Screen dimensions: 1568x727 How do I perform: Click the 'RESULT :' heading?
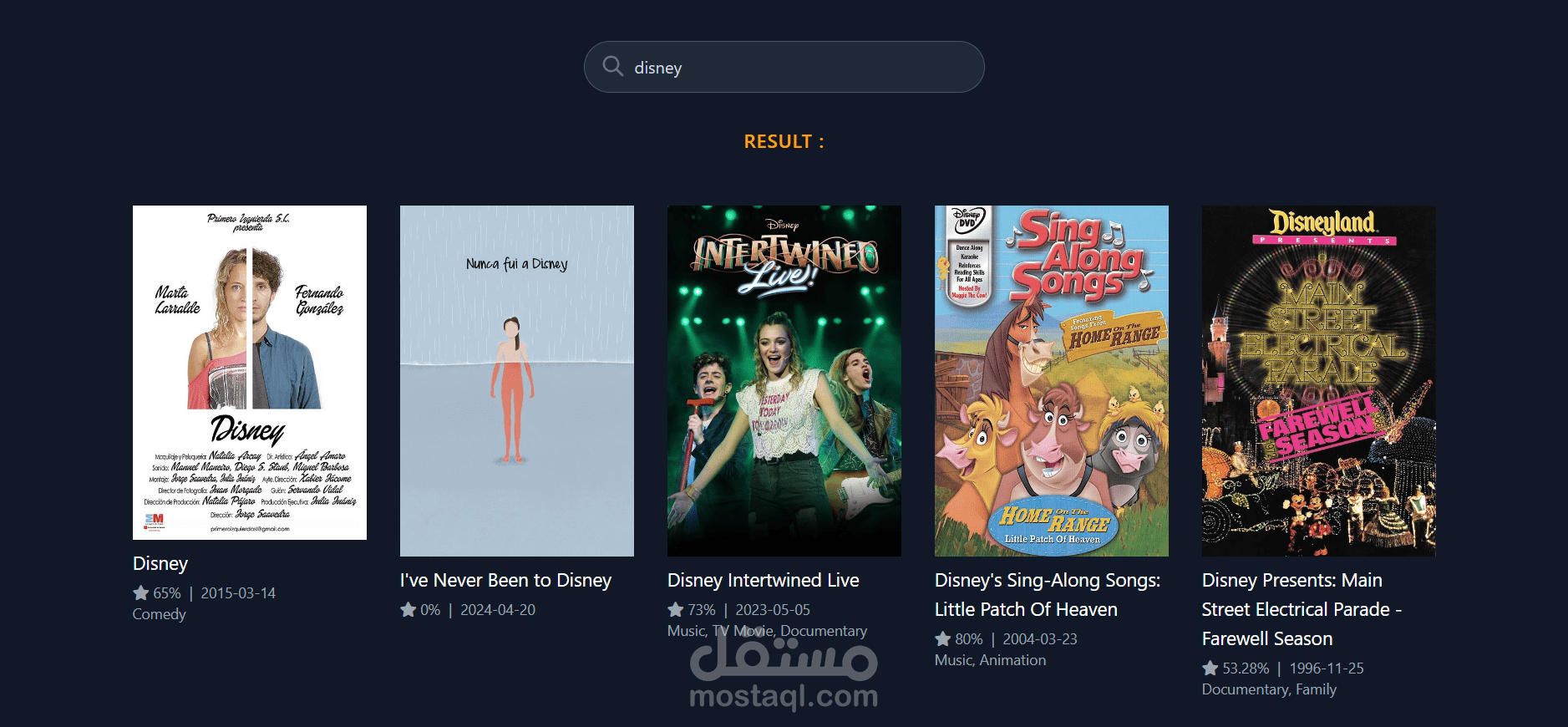pyautogui.click(x=784, y=141)
